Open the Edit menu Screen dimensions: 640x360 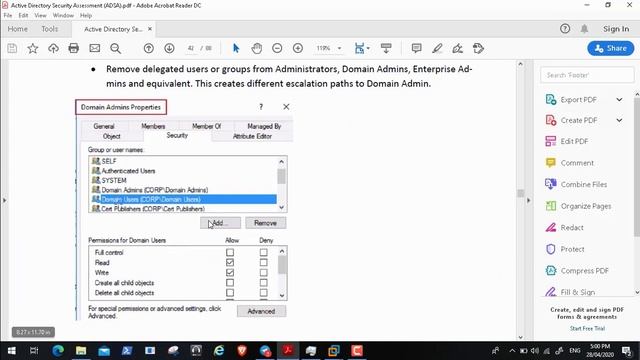coord(23,16)
